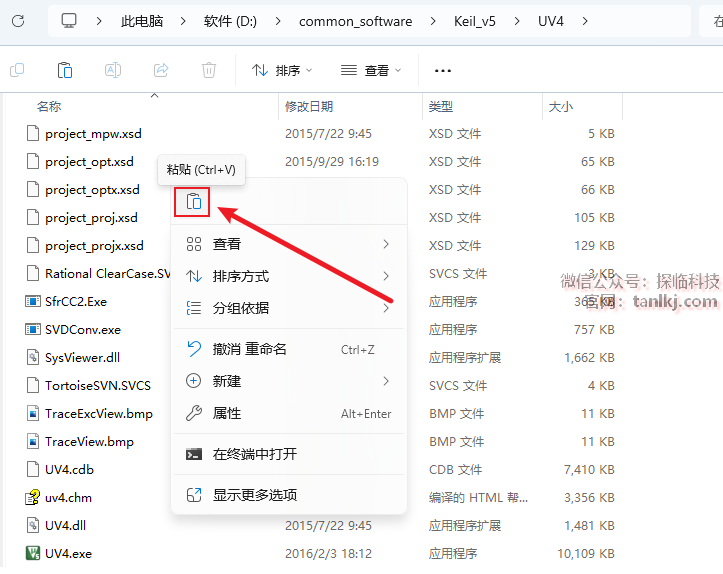Expand 新建 submenu arrow in context menu
Image resolution: width=723 pixels, height=574 pixels.
click(x=386, y=381)
